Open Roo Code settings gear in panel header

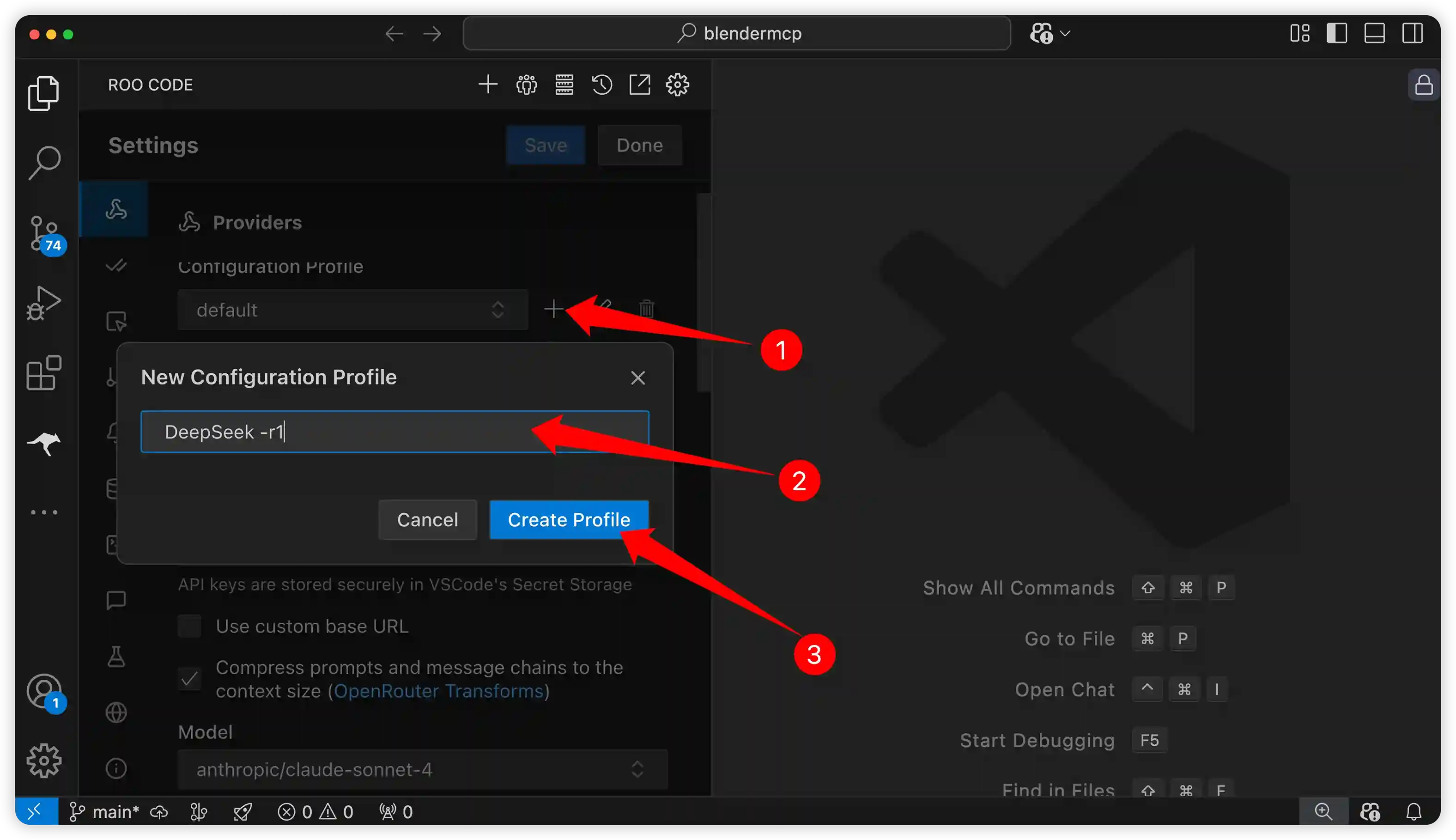tap(678, 85)
